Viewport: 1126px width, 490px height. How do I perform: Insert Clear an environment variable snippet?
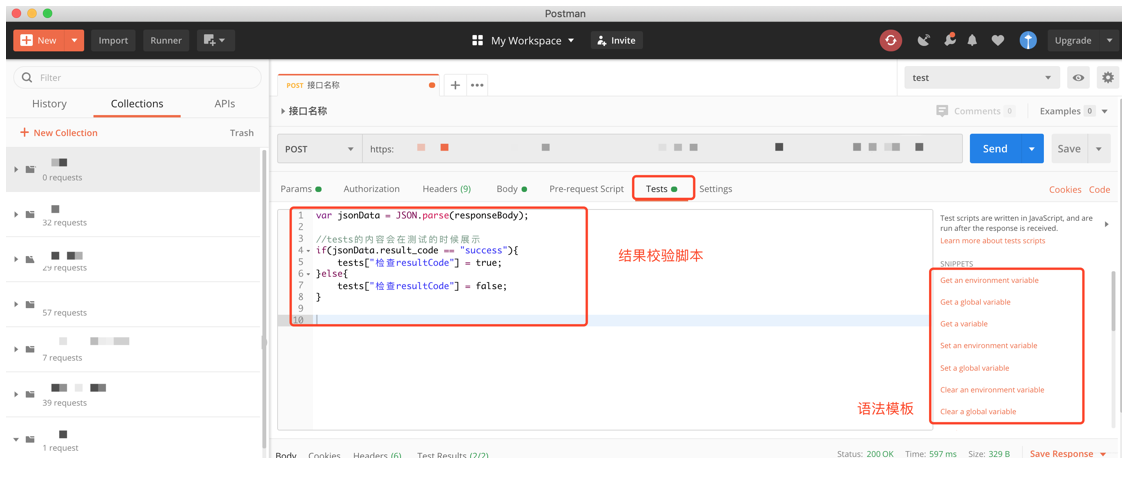point(992,389)
